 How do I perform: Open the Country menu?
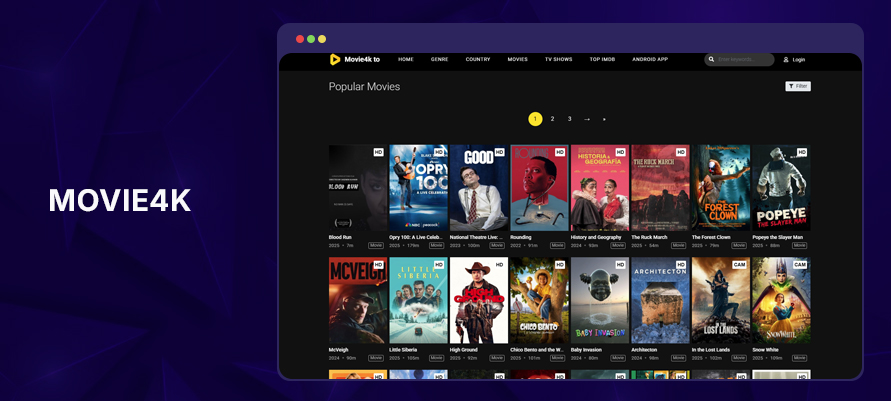coord(478,60)
